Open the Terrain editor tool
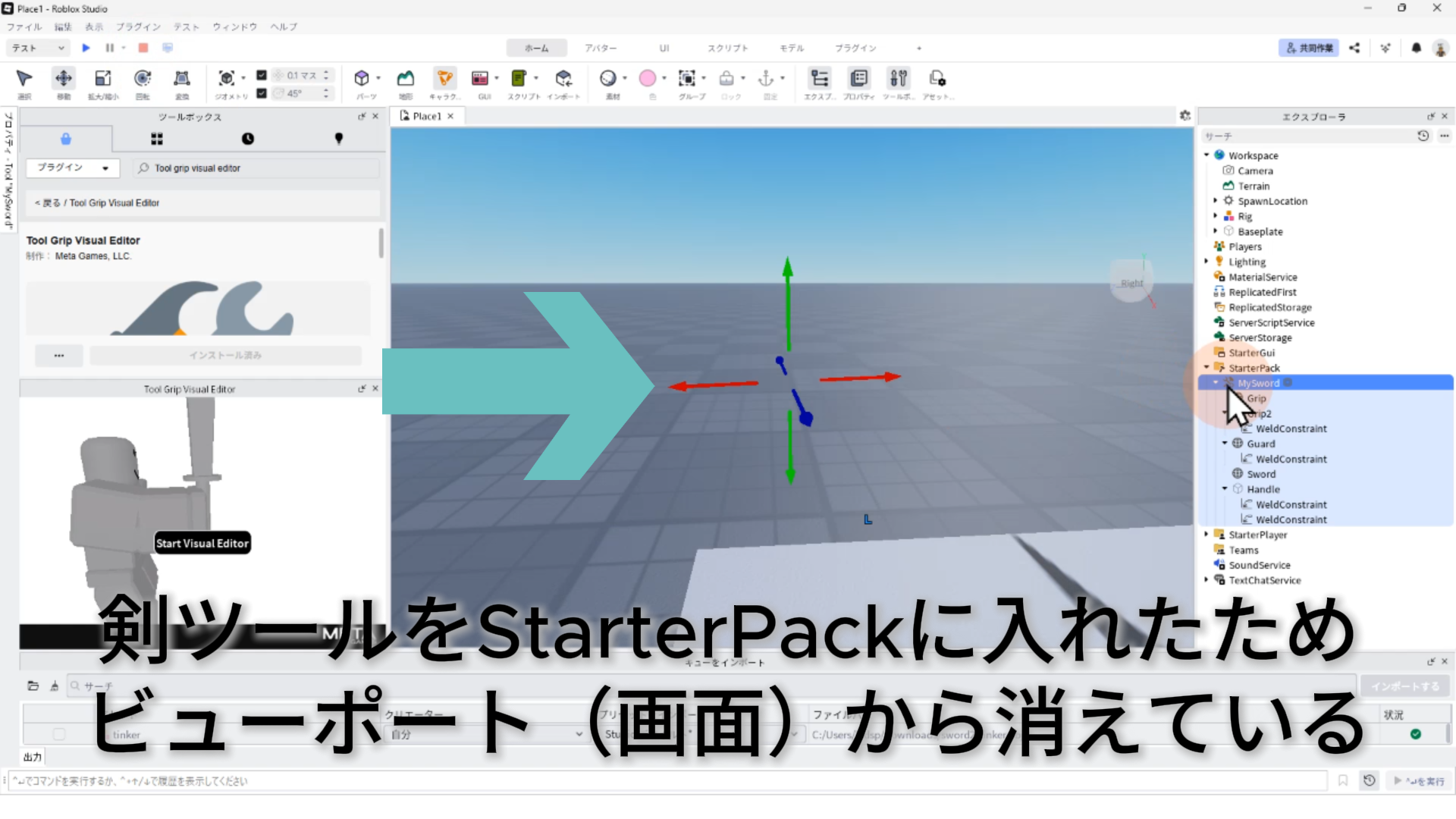Viewport: 1456px width, 819px height. point(406,79)
